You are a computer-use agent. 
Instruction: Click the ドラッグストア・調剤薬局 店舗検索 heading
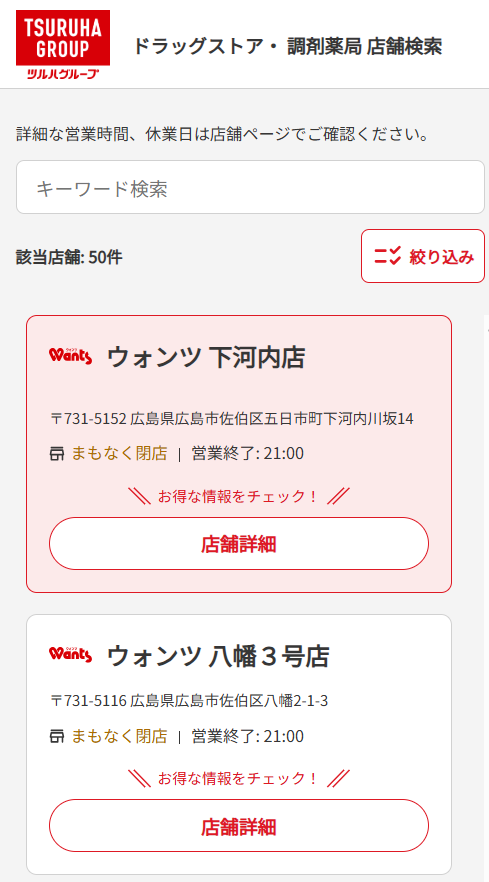[288, 47]
